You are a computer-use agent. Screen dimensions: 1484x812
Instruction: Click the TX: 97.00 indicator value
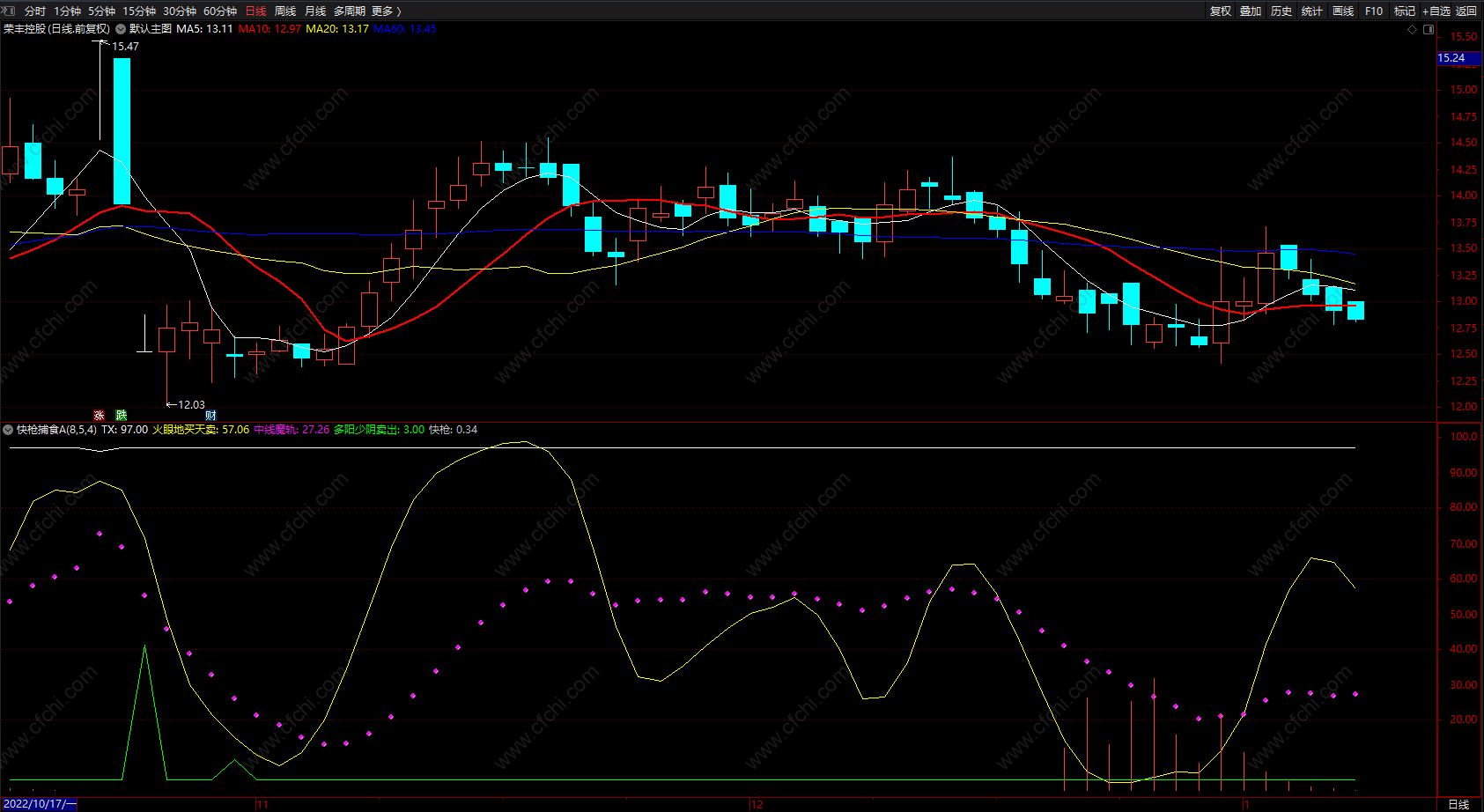[124, 430]
